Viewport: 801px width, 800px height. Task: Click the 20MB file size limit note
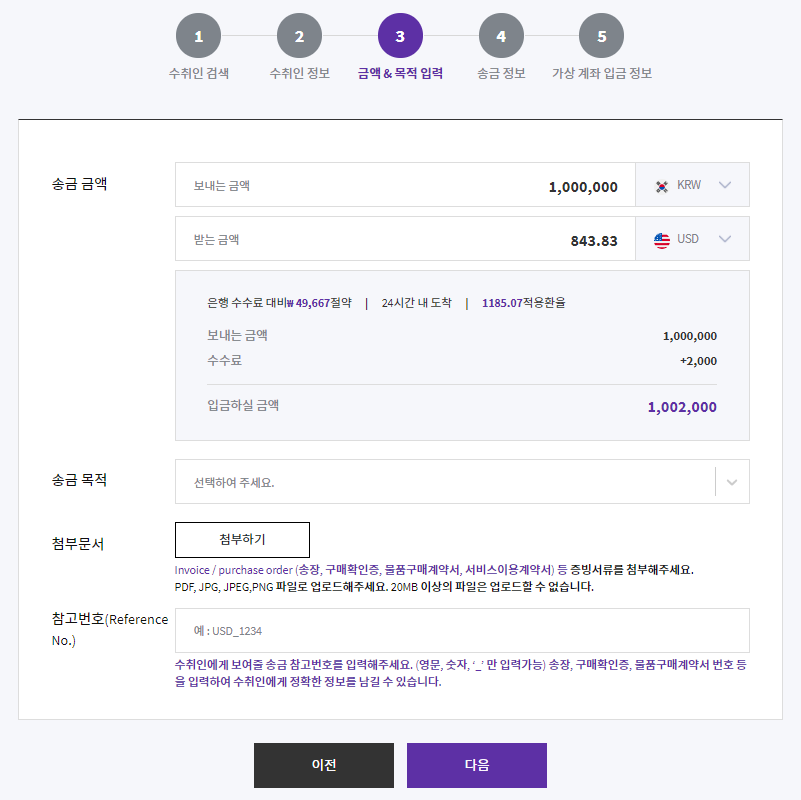[492, 586]
